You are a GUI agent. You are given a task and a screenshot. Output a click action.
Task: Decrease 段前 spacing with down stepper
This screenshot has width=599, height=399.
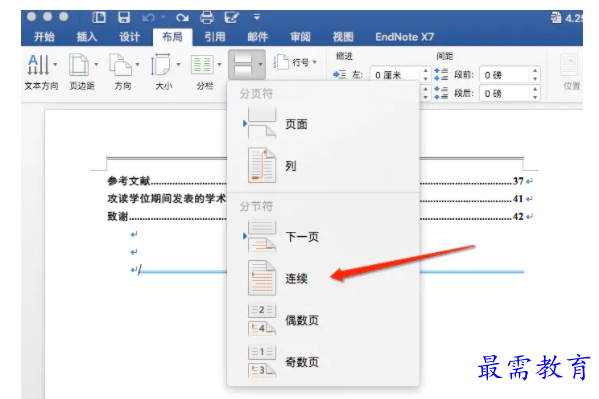click(535, 79)
